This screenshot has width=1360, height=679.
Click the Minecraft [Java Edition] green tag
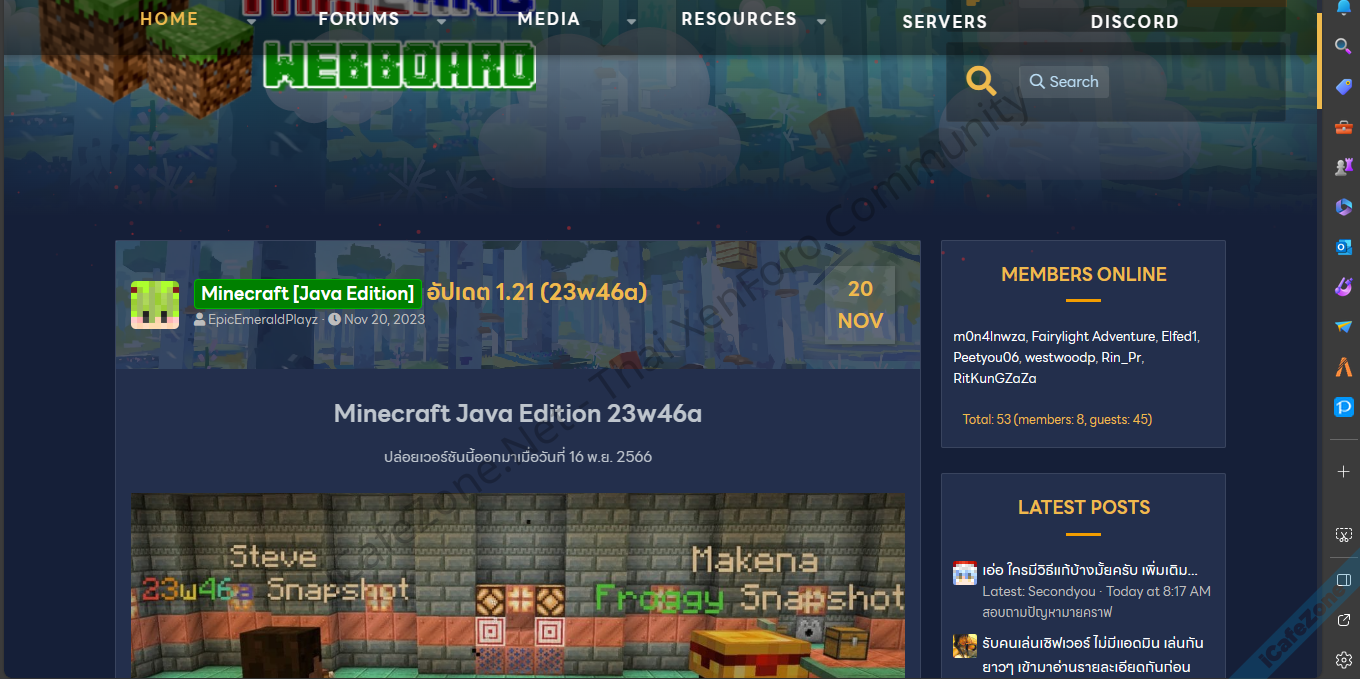[x=307, y=293]
